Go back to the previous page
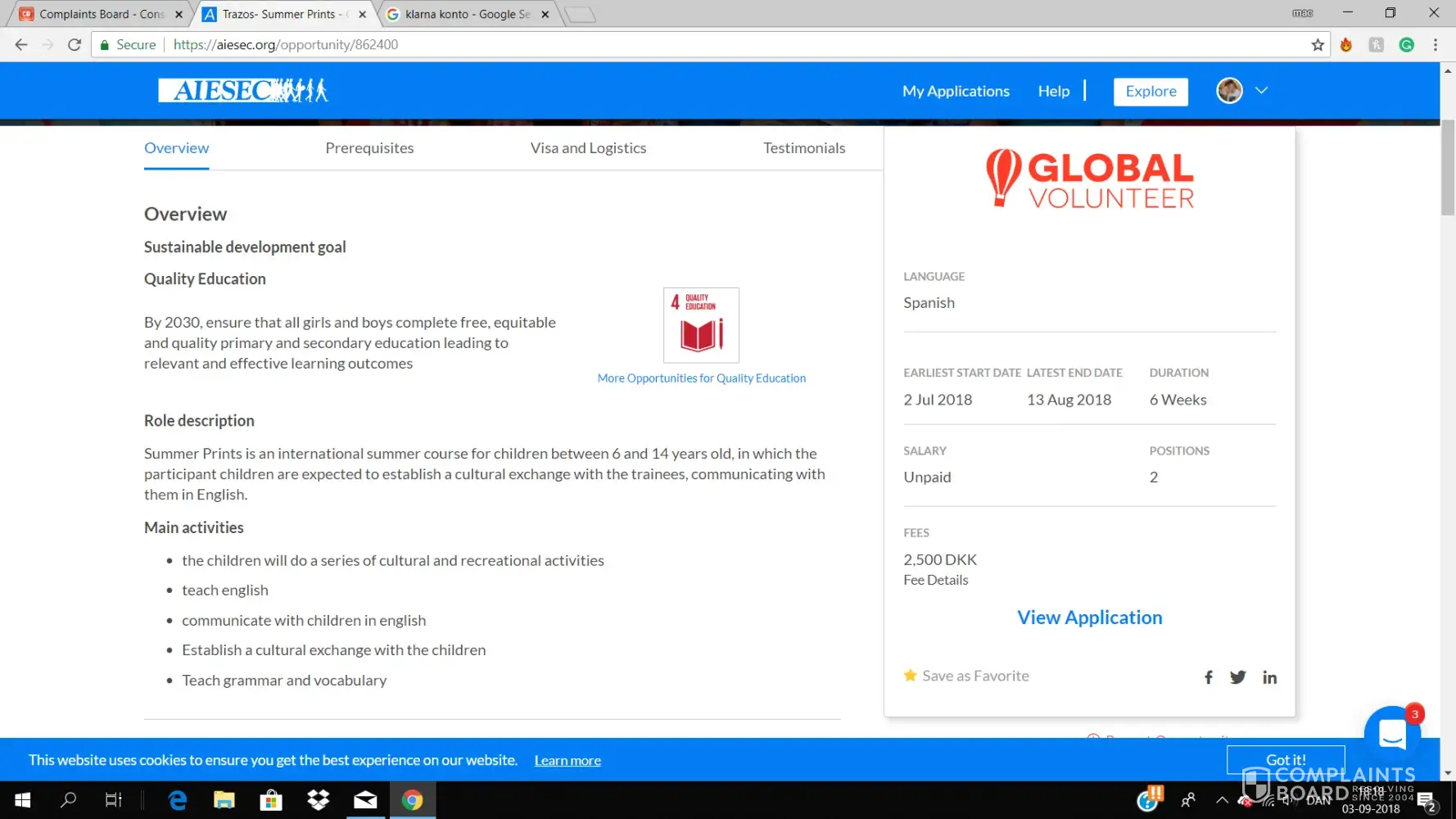Viewport: 1456px width, 819px height. [x=21, y=45]
